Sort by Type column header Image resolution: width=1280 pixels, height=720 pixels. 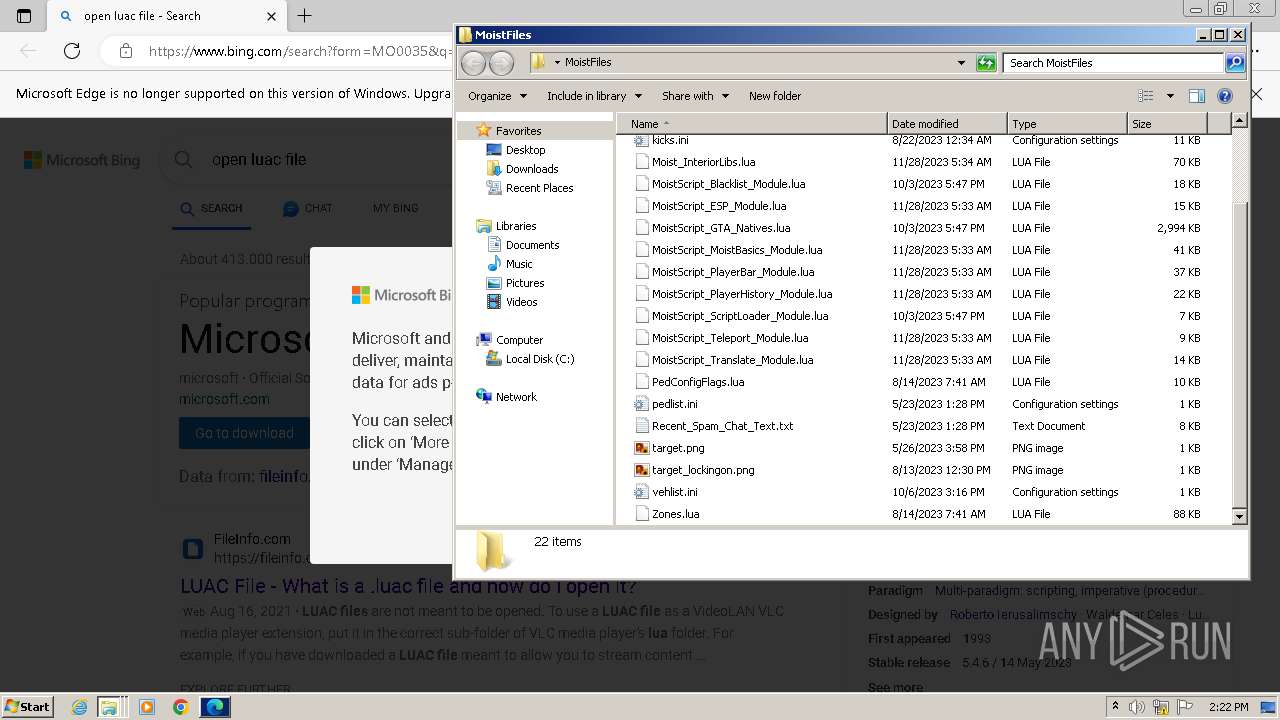[1067, 124]
